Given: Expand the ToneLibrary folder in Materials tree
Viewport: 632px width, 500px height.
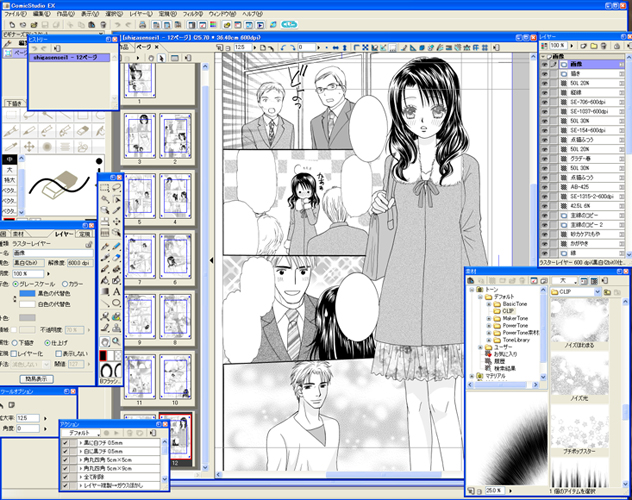Looking at the screenshot, I should click(x=489, y=340).
